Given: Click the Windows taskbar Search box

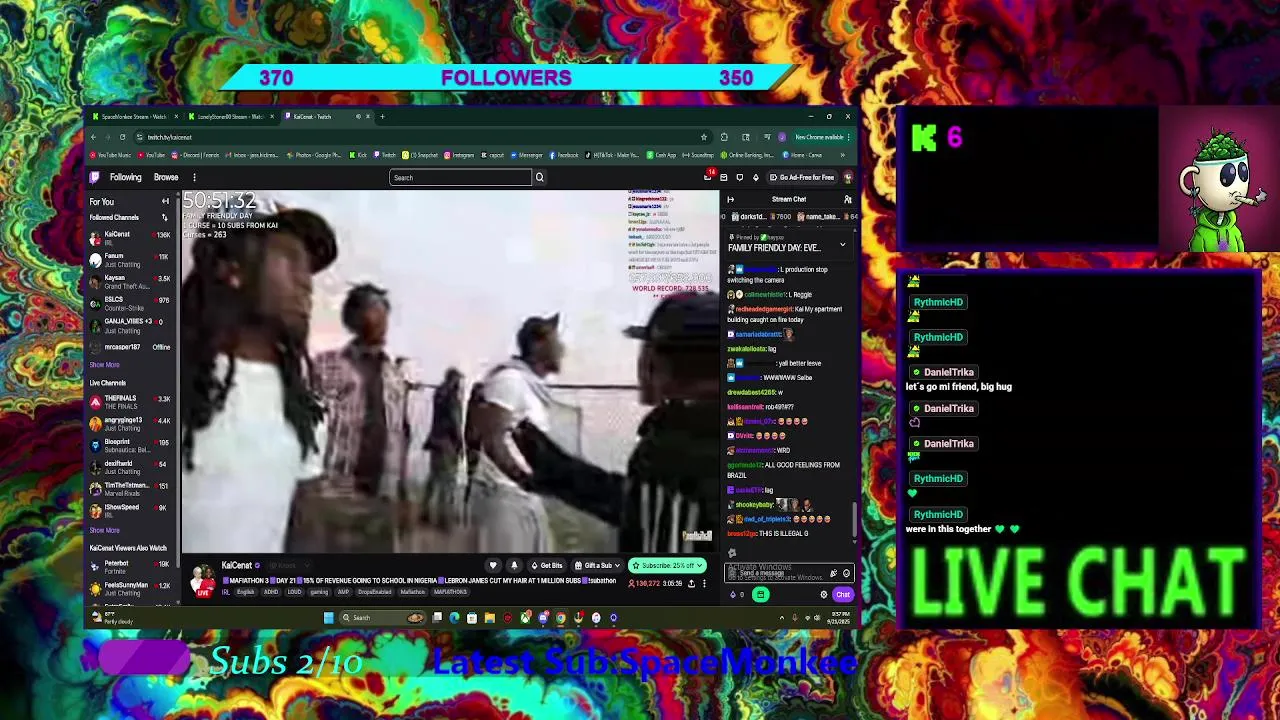Looking at the screenshot, I should [382, 618].
